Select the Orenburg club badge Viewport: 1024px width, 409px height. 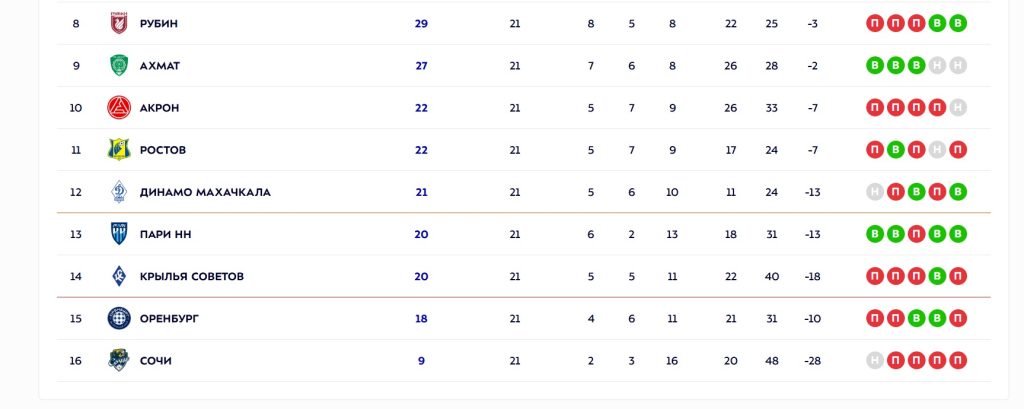coord(118,318)
